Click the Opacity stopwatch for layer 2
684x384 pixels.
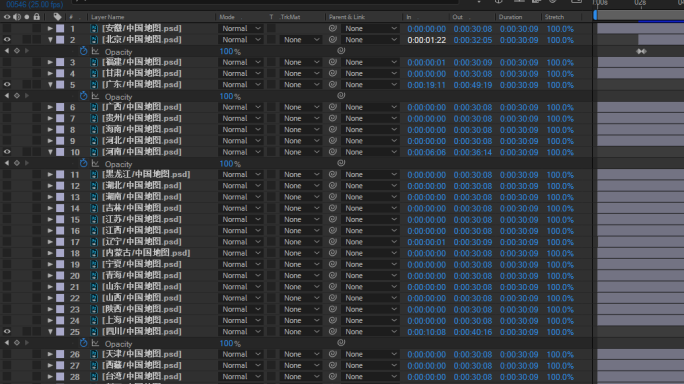point(83,51)
